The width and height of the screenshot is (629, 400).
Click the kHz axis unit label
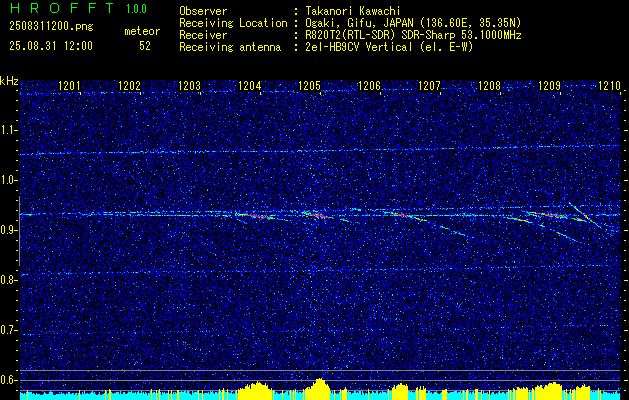[9, 81]
